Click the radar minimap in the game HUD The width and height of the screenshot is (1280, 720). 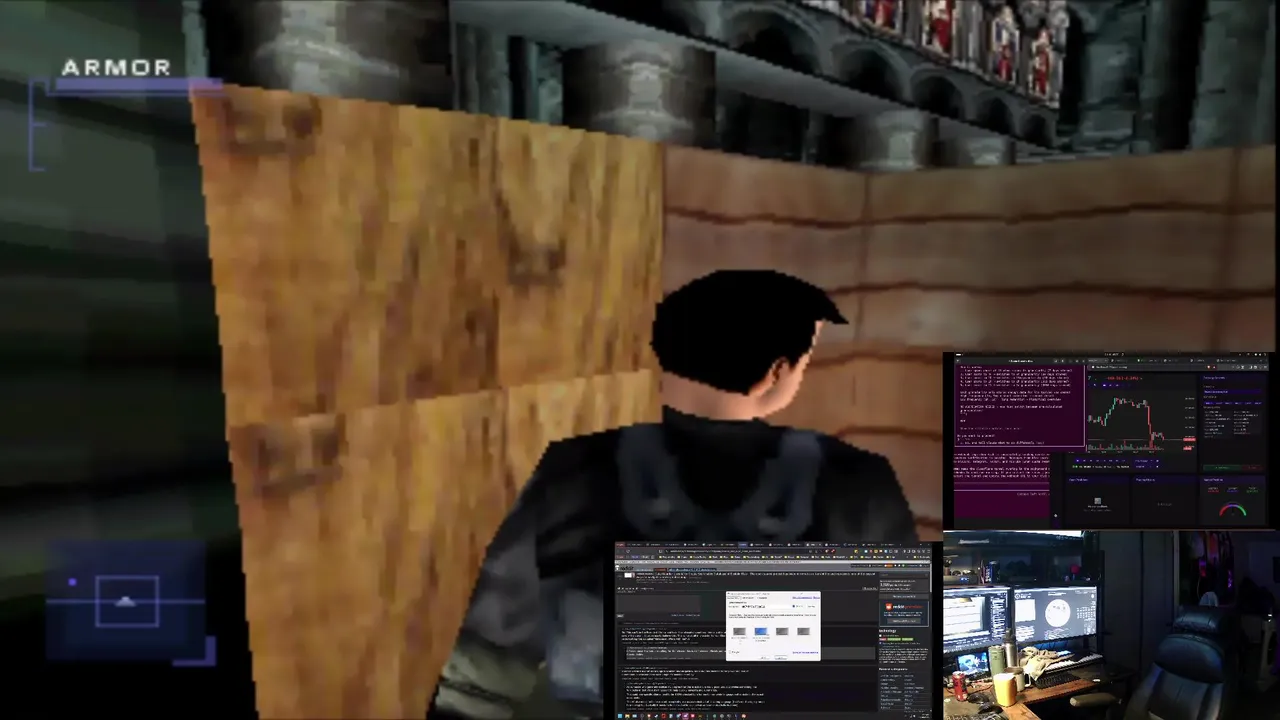coord(127,602)
